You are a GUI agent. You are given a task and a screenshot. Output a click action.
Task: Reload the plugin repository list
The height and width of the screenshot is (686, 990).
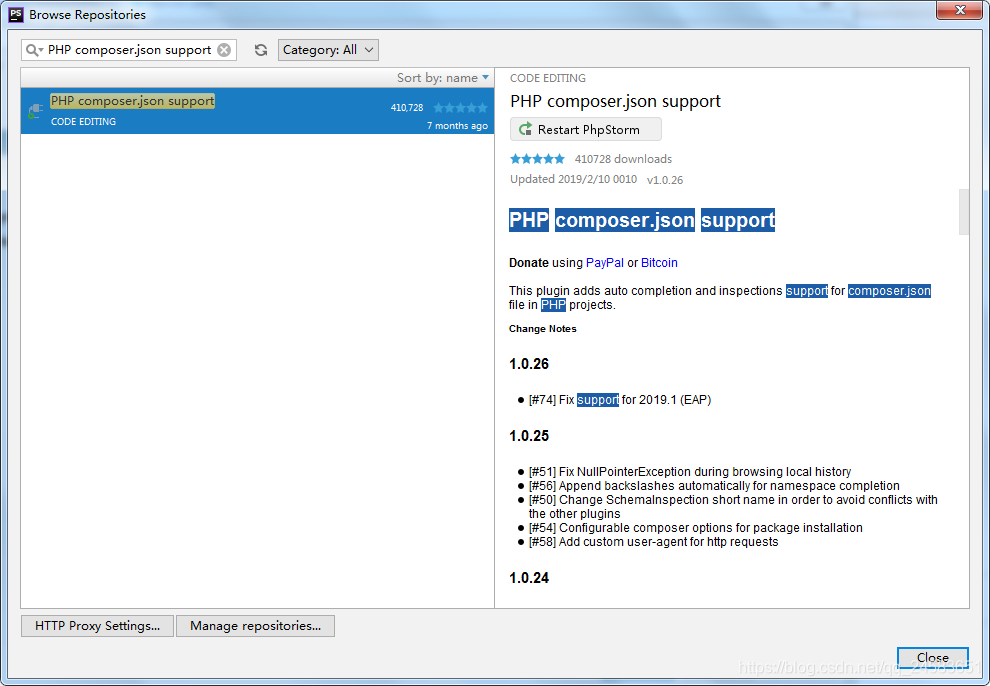point(261,50)
